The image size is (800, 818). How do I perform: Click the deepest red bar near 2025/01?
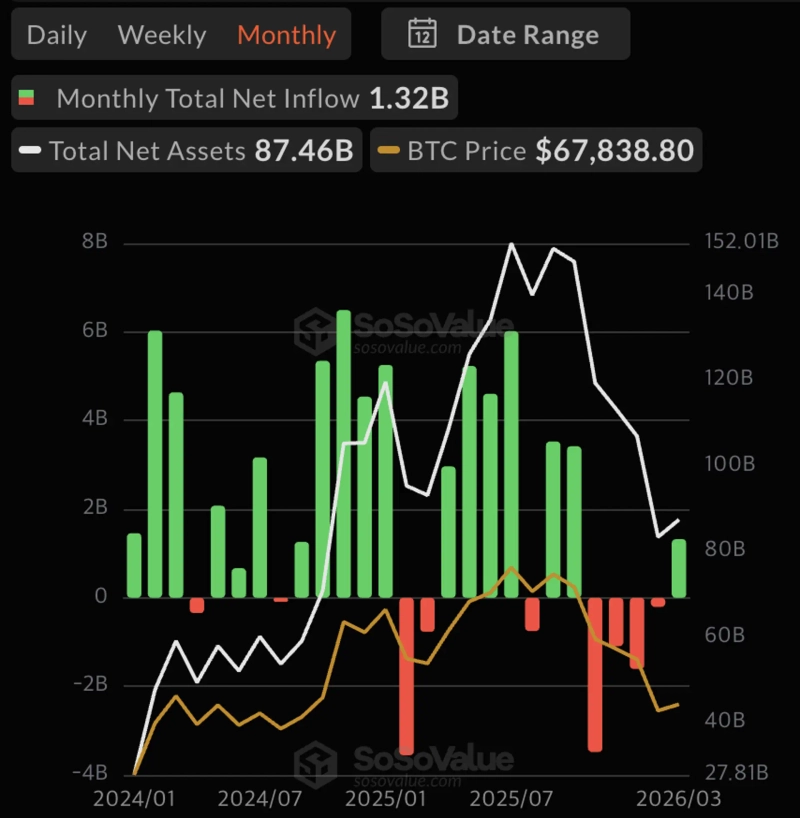pos(406,675)
